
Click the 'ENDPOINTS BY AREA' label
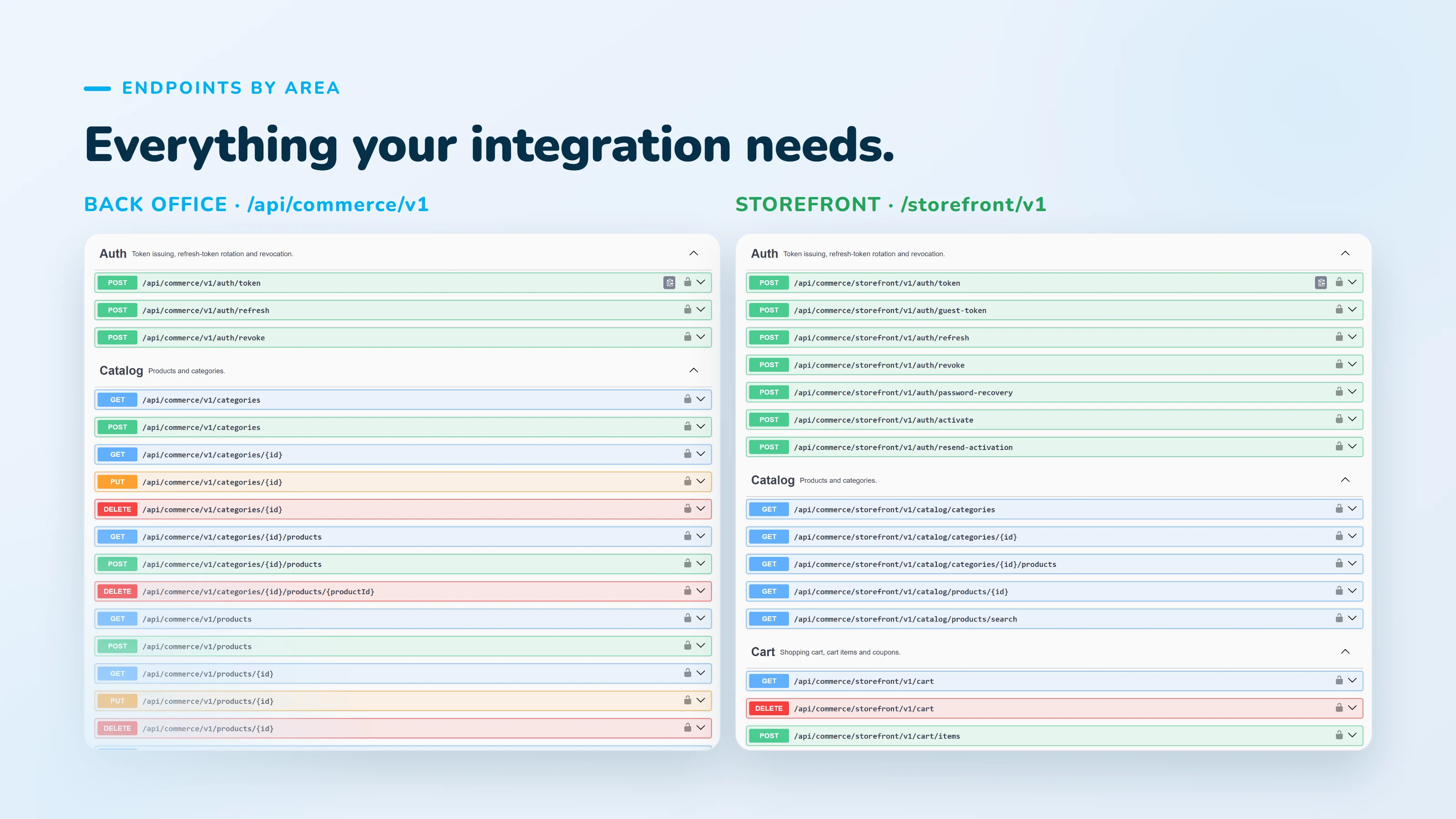point(231,88)
